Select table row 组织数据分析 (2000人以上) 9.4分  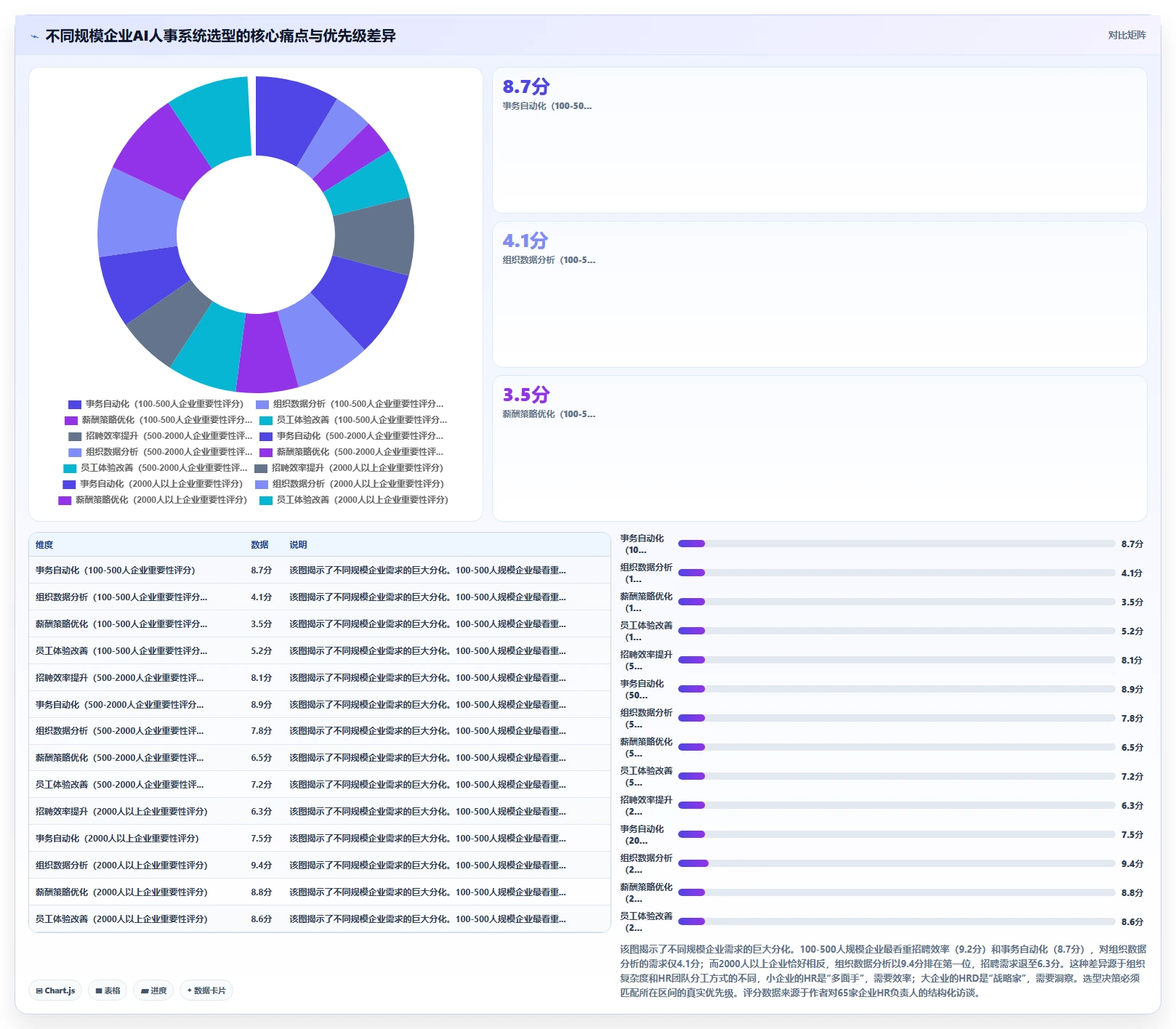pos(320,865)
